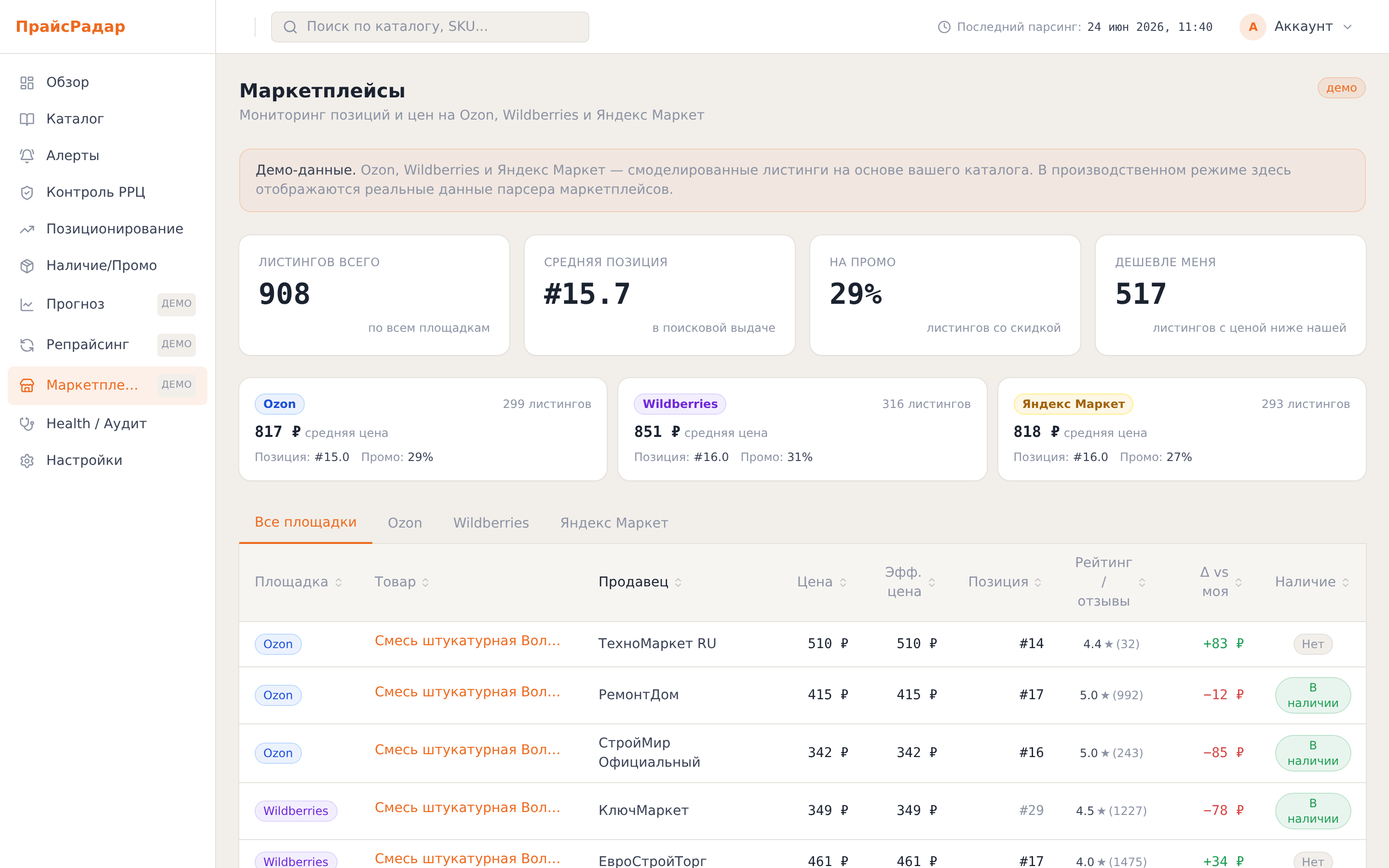Click the 316 листингов count

click(x=926, y=404)
